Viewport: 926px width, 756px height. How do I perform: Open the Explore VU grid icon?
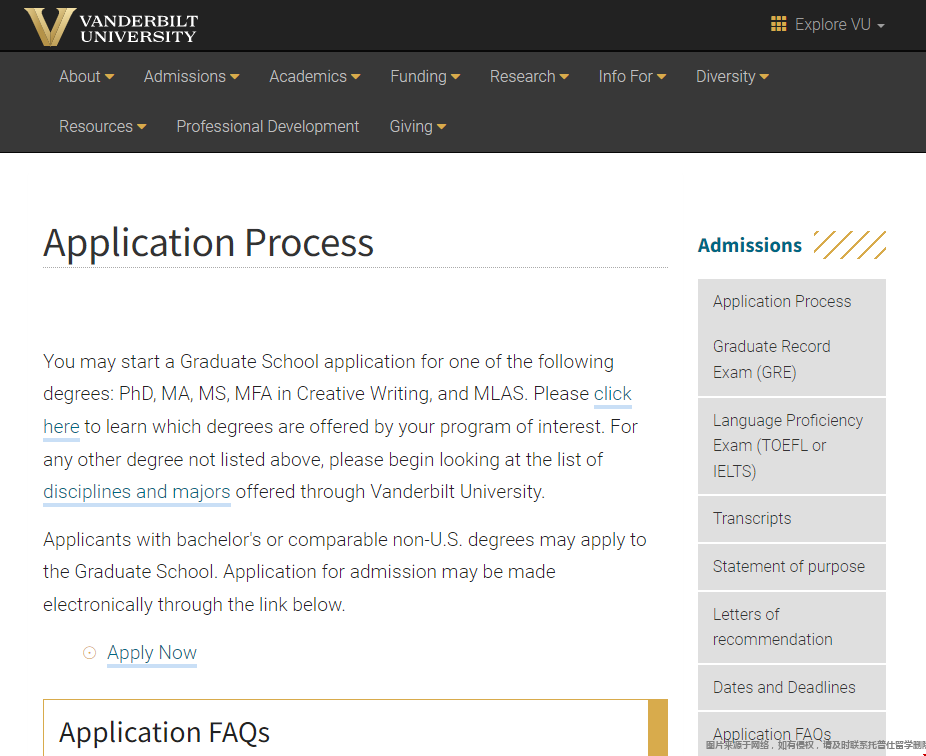[778, 24]
